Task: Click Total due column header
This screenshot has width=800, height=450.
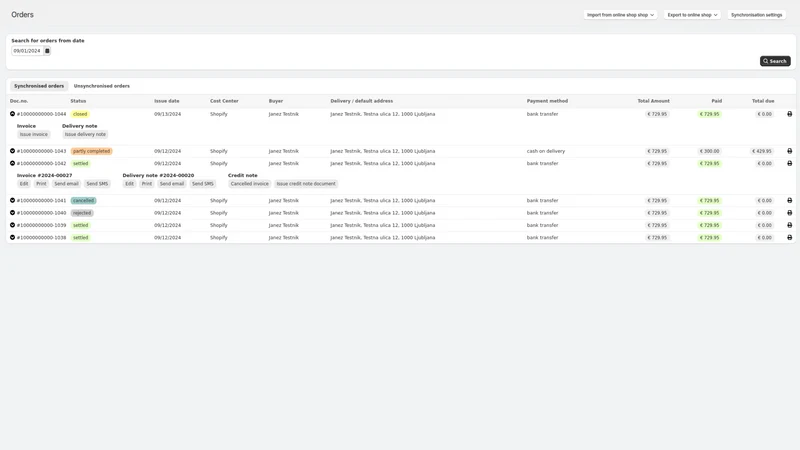Action: 763,101
